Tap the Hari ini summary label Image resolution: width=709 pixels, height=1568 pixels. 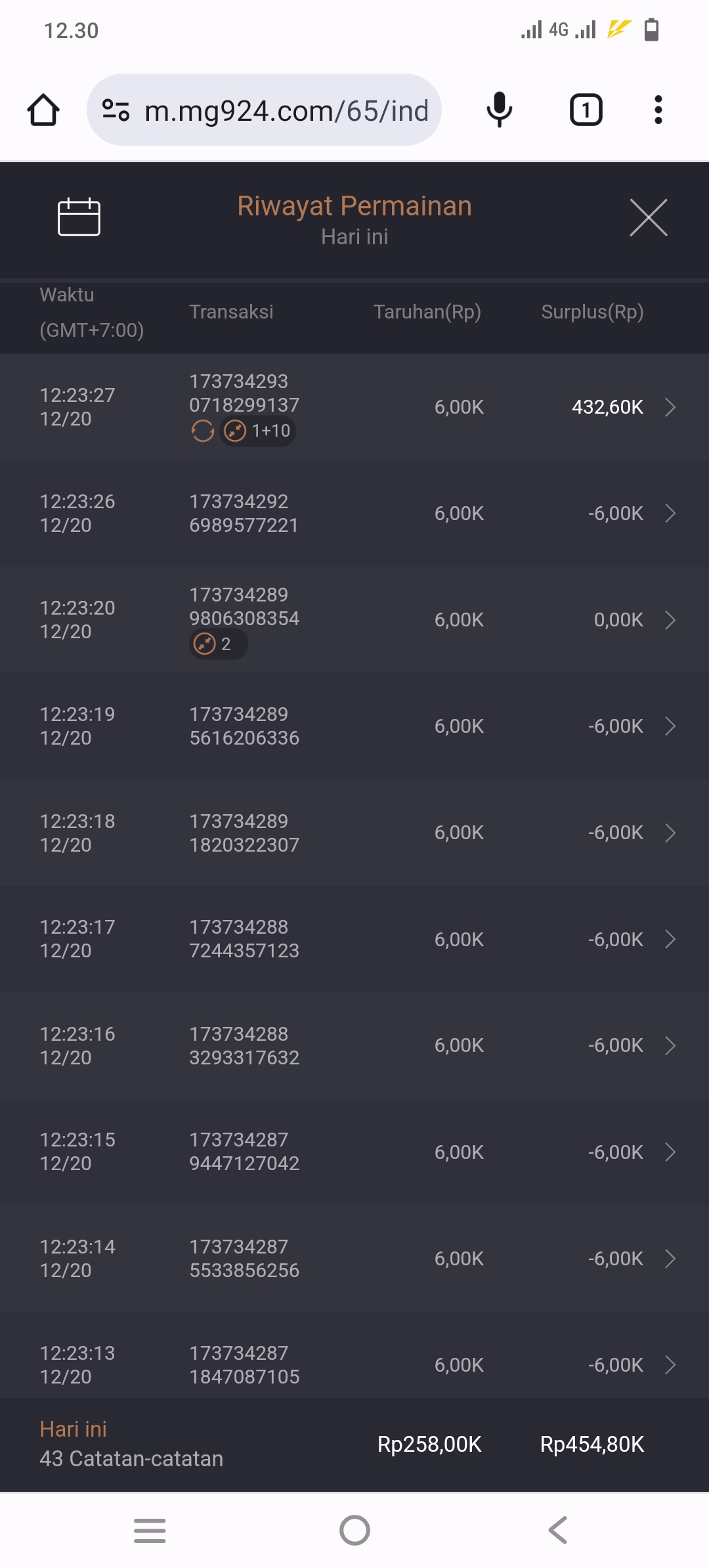74,1429
